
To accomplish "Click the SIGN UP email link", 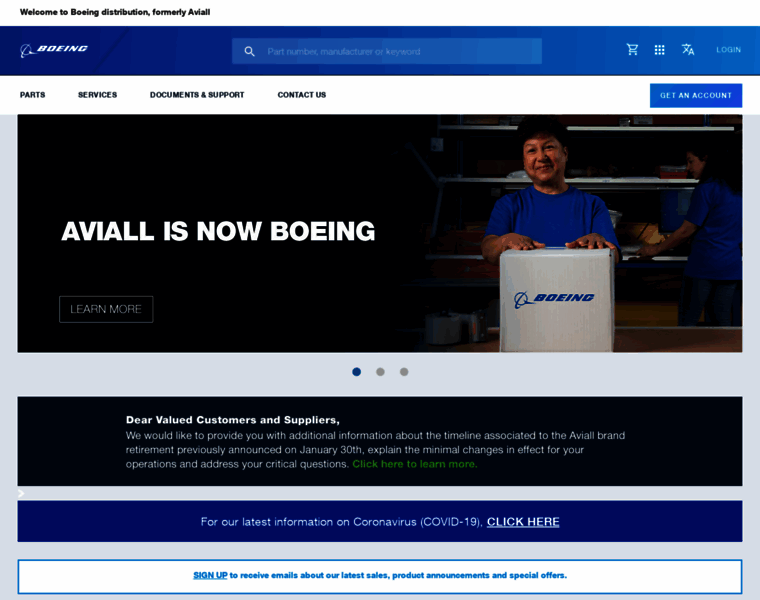I will click(x=210, y=575).
